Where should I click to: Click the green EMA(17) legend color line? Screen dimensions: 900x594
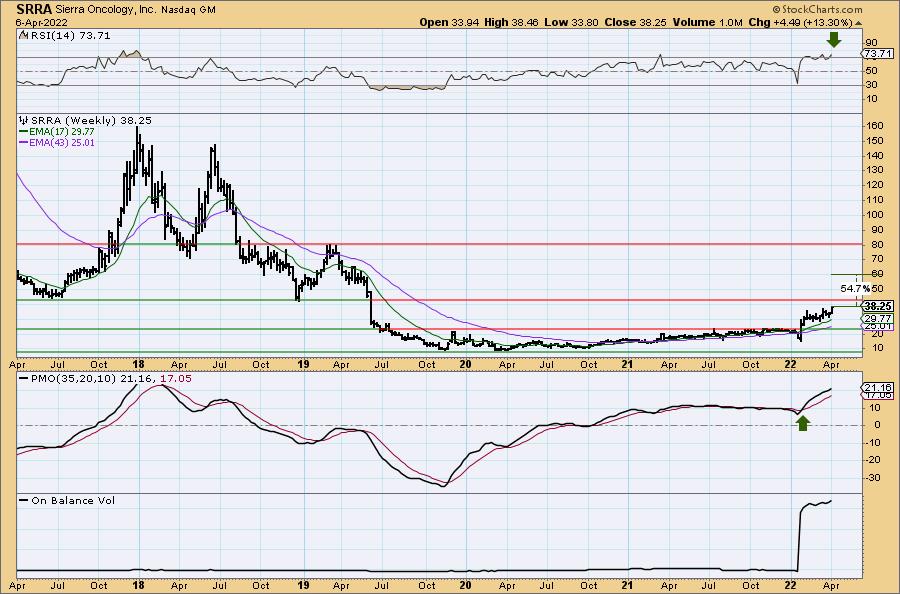click(24, 131)
